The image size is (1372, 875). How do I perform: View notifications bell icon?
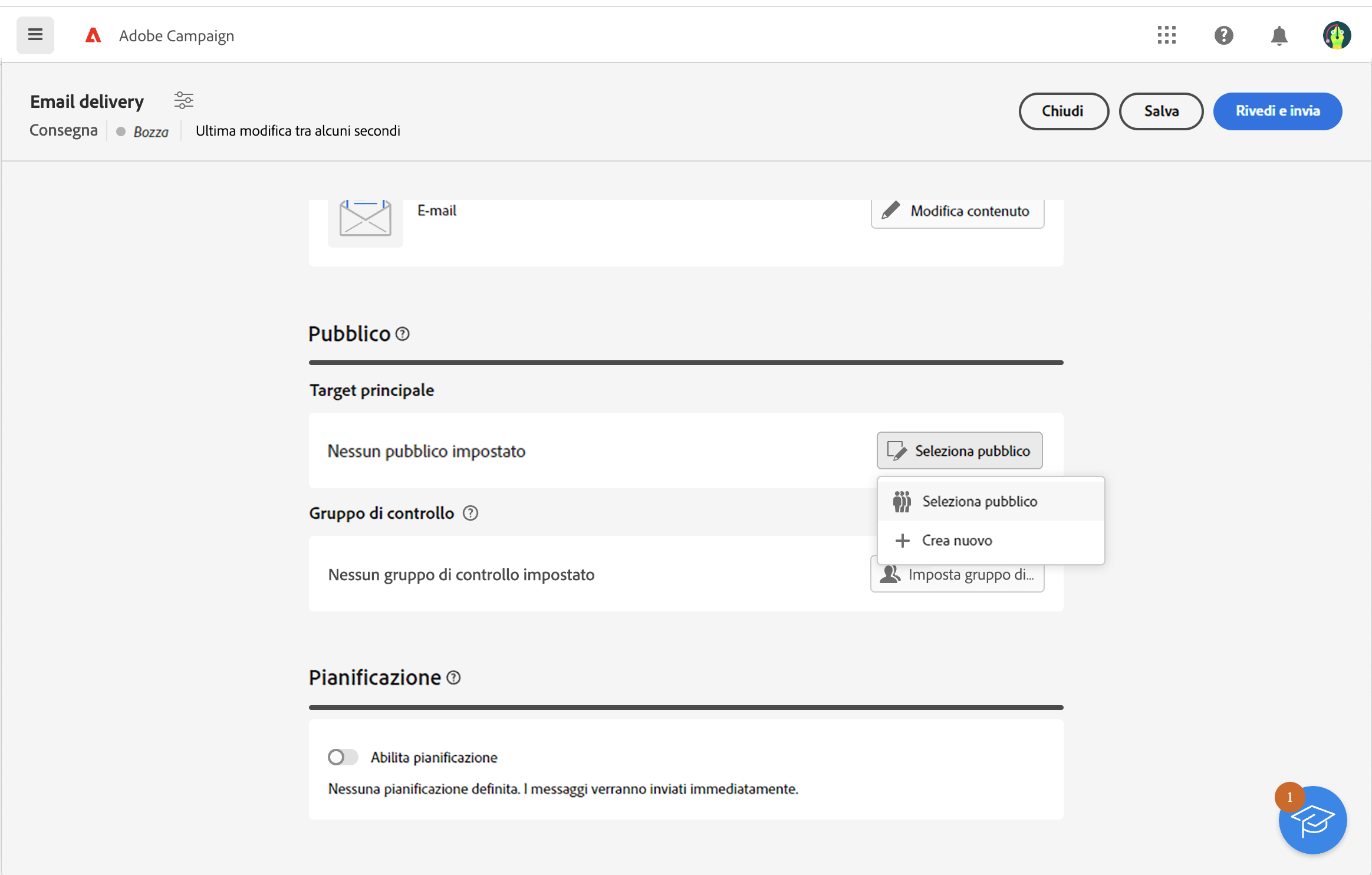[1278, 35]
